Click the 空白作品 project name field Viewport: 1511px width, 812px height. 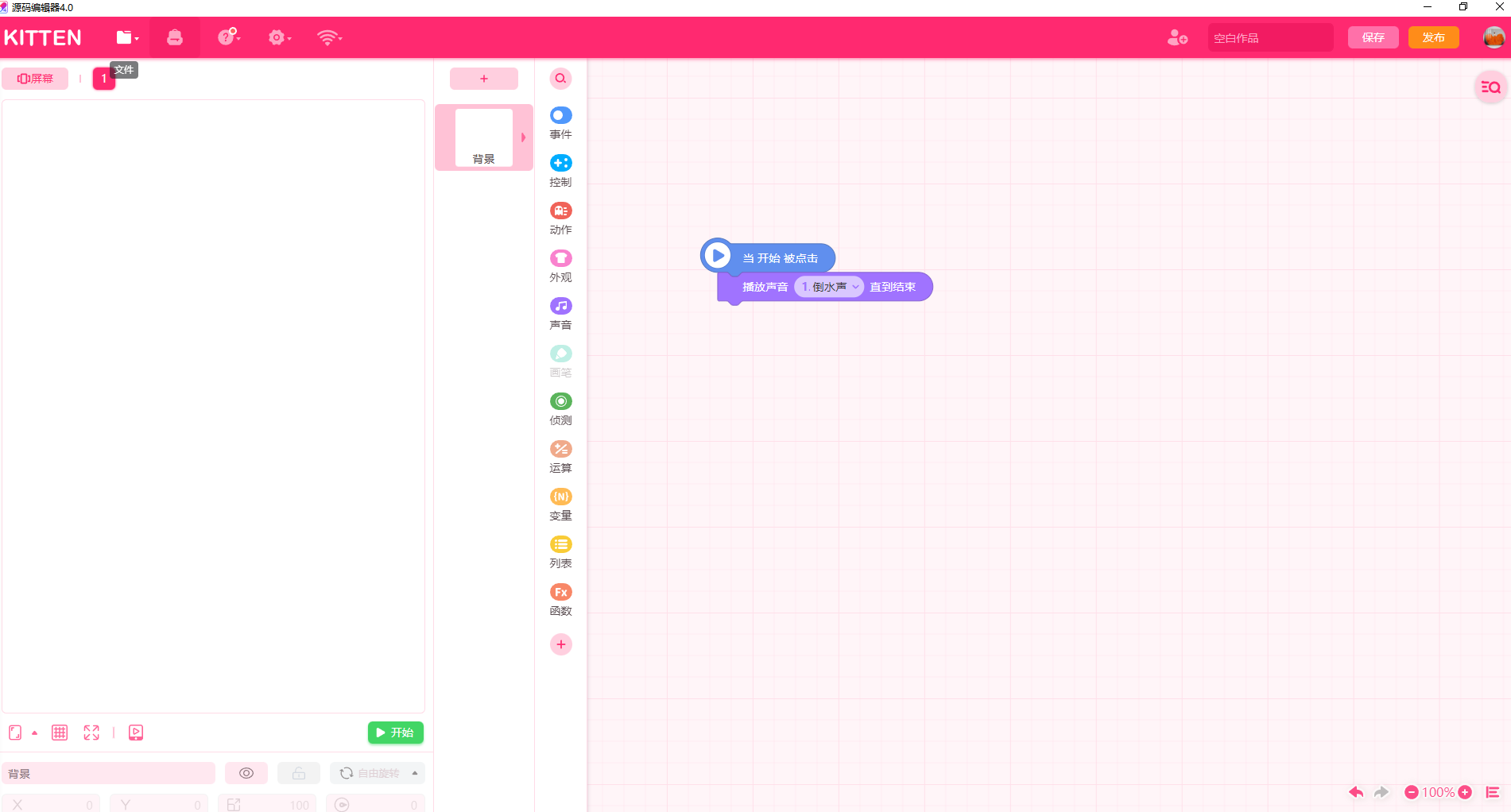click(1270, 37)
